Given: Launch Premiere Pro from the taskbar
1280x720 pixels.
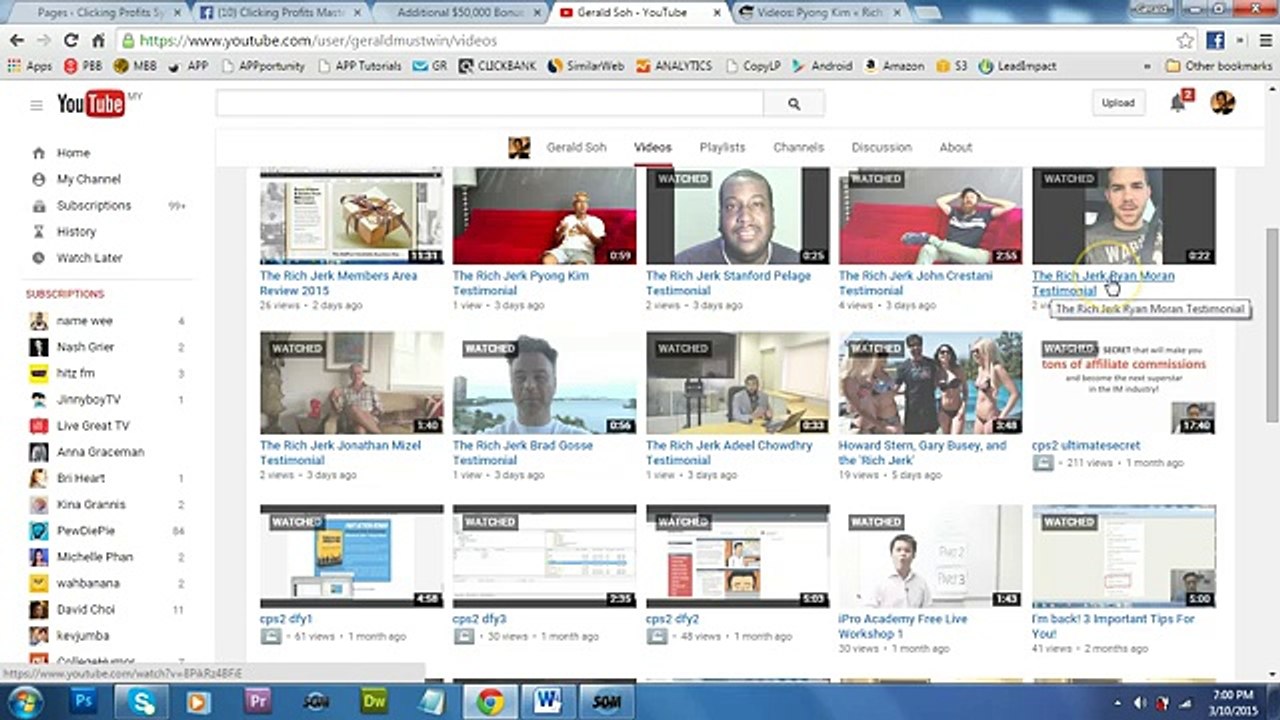Looking at the screenshot, I should tap(258, 702).
